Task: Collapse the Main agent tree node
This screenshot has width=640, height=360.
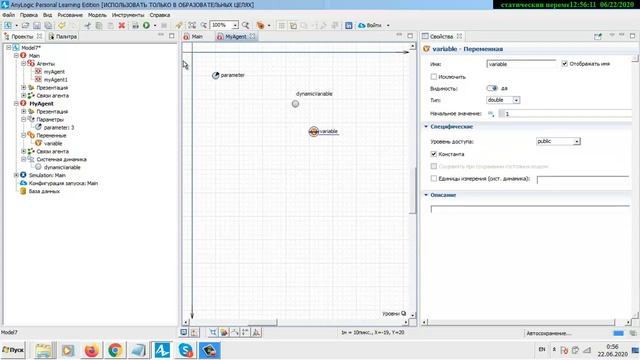Action: [x=16, y=56]
